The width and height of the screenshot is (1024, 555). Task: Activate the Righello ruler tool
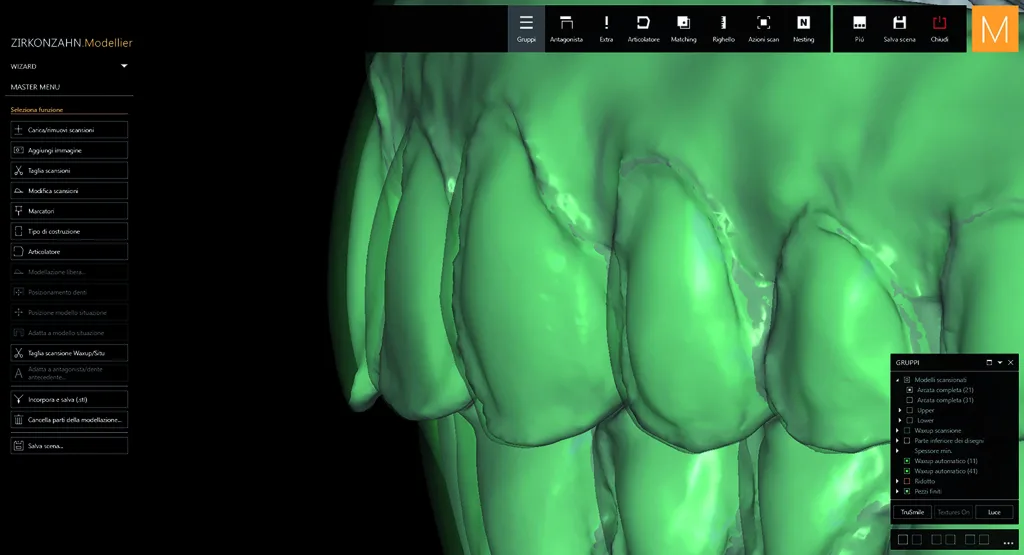point(723,29)
